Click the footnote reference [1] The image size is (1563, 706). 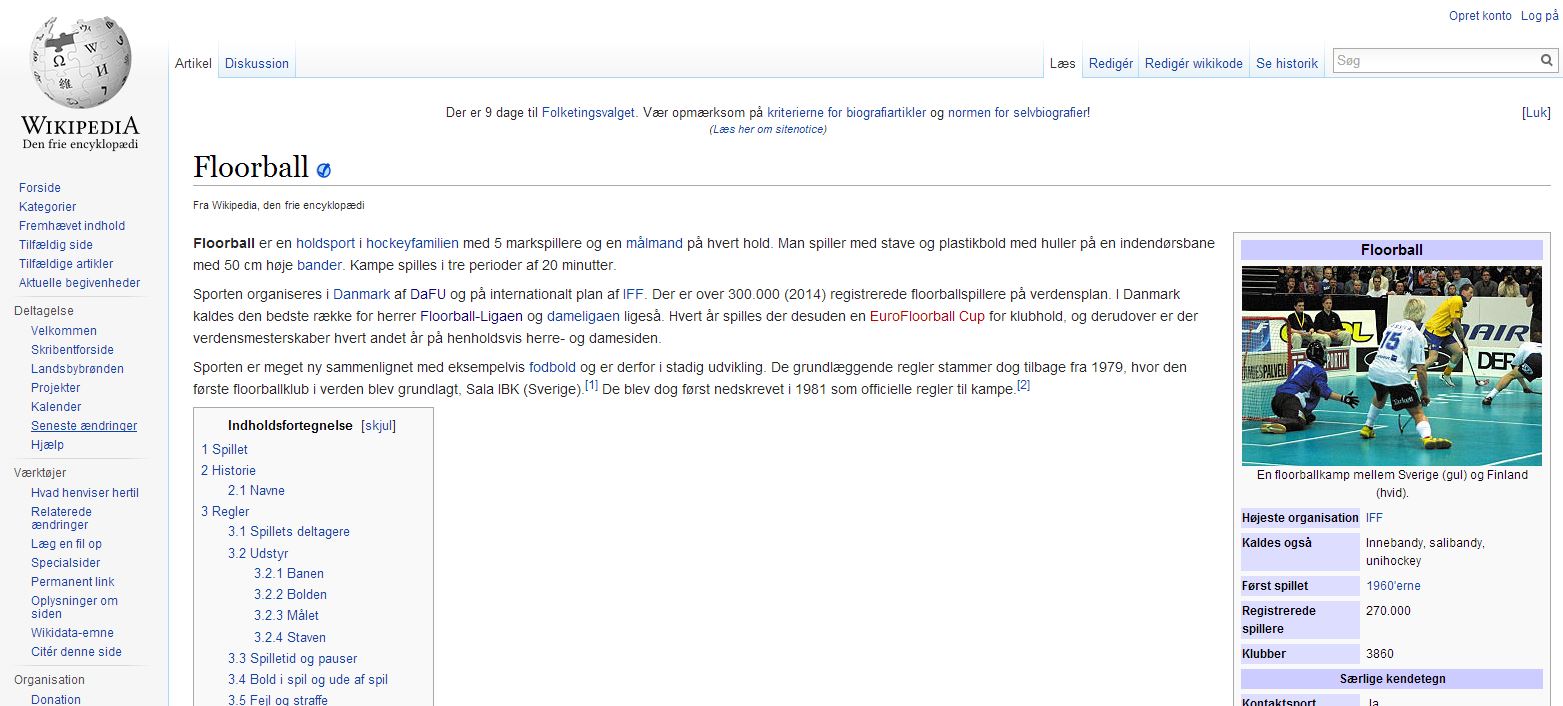(x=591, y=385)
